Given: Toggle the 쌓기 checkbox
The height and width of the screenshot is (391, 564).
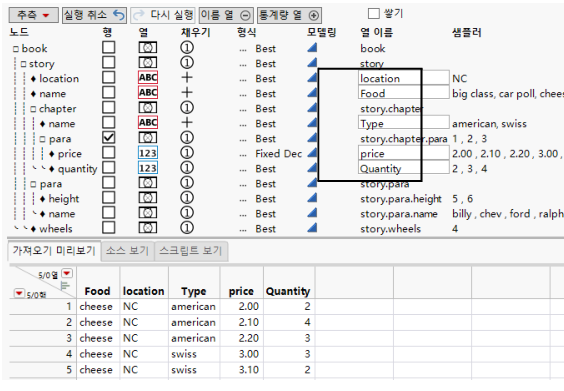Looking at the screenshot, I should (x=374, y=14).
